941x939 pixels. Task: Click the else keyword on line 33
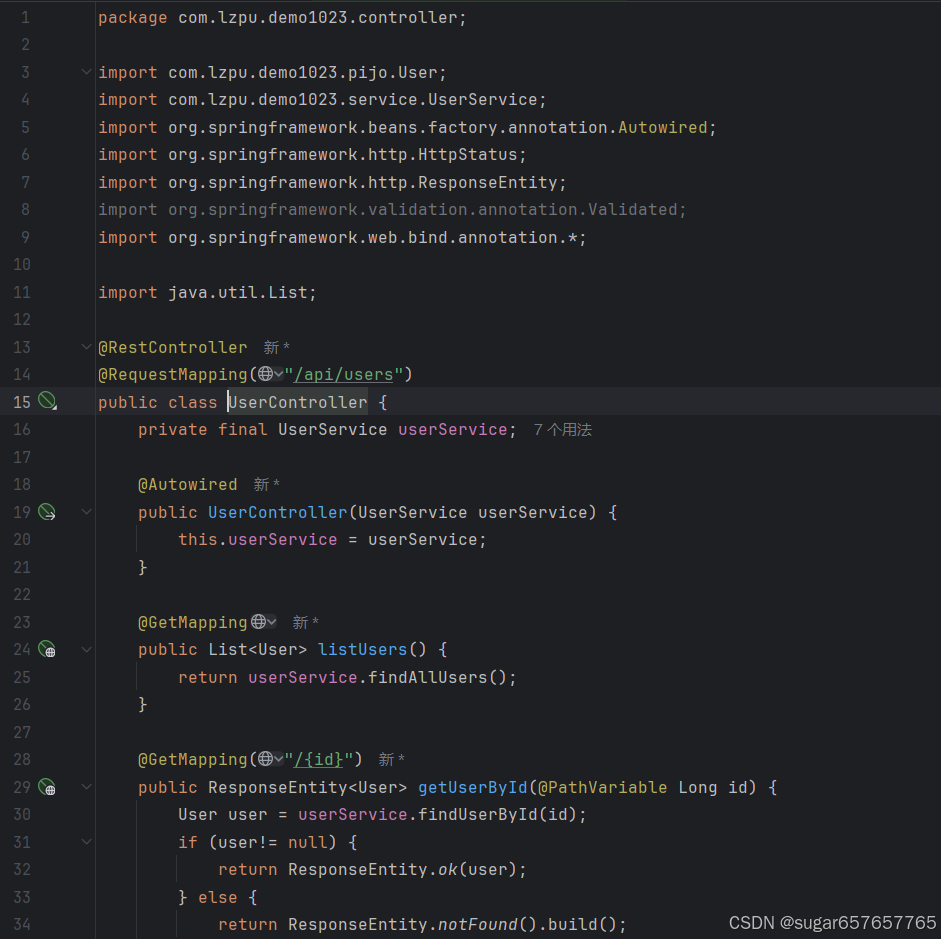click(x=217, y=898)
